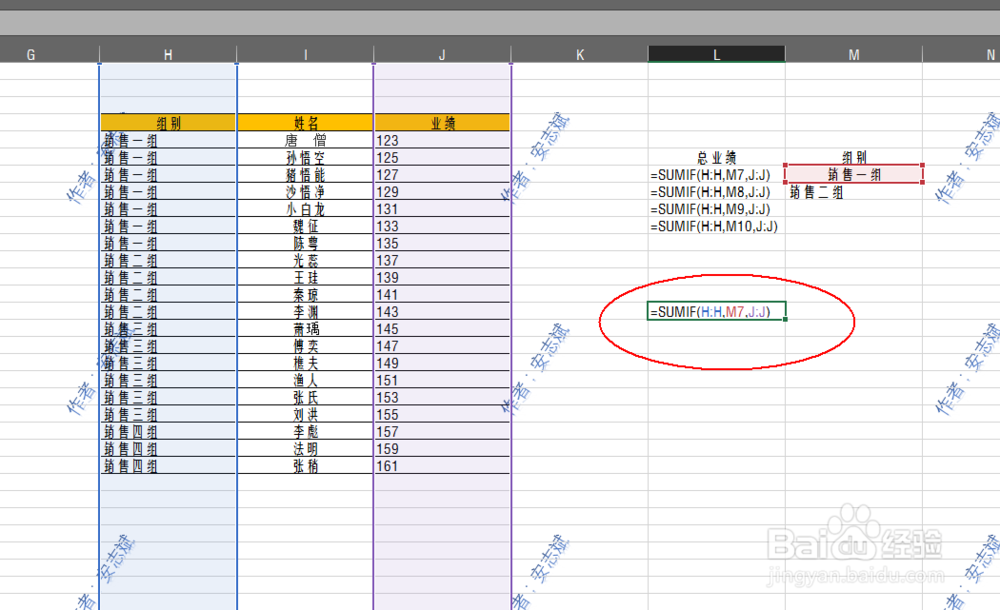1000x610 pixels.
Task: Select the cell containing 125
Action: coord(442,158)
